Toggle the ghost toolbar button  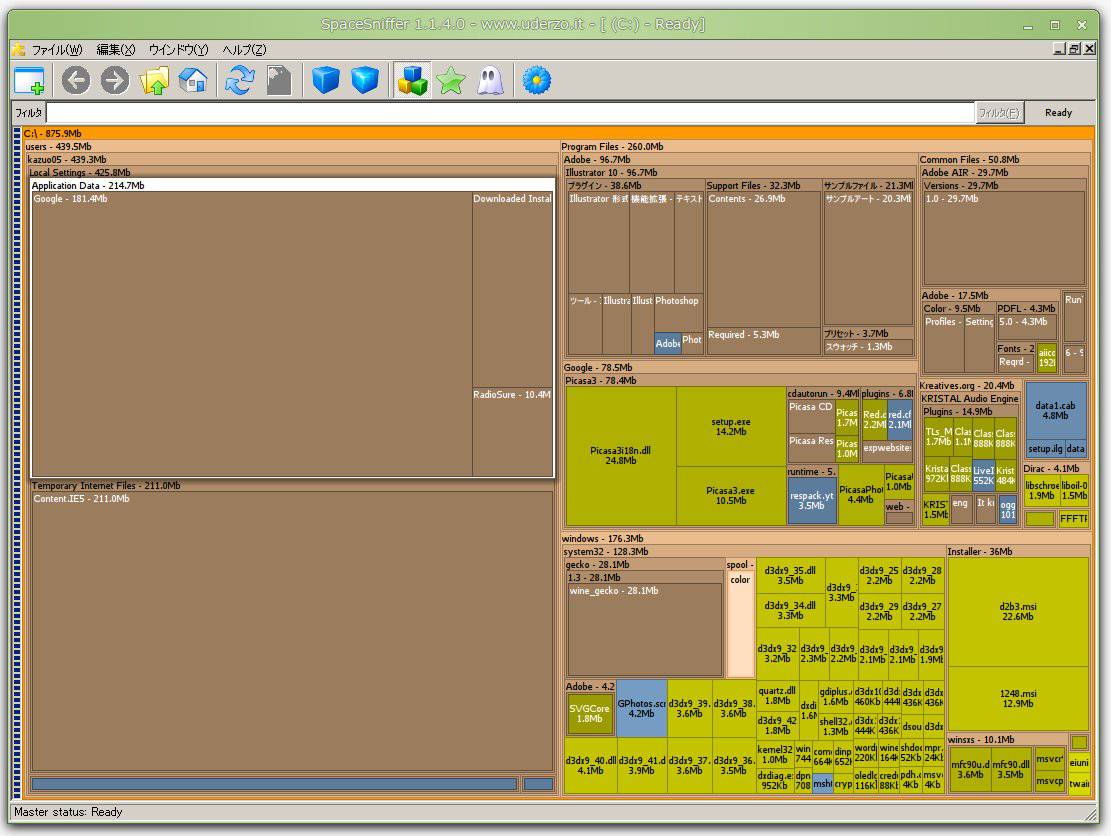[x=490, y=80]
